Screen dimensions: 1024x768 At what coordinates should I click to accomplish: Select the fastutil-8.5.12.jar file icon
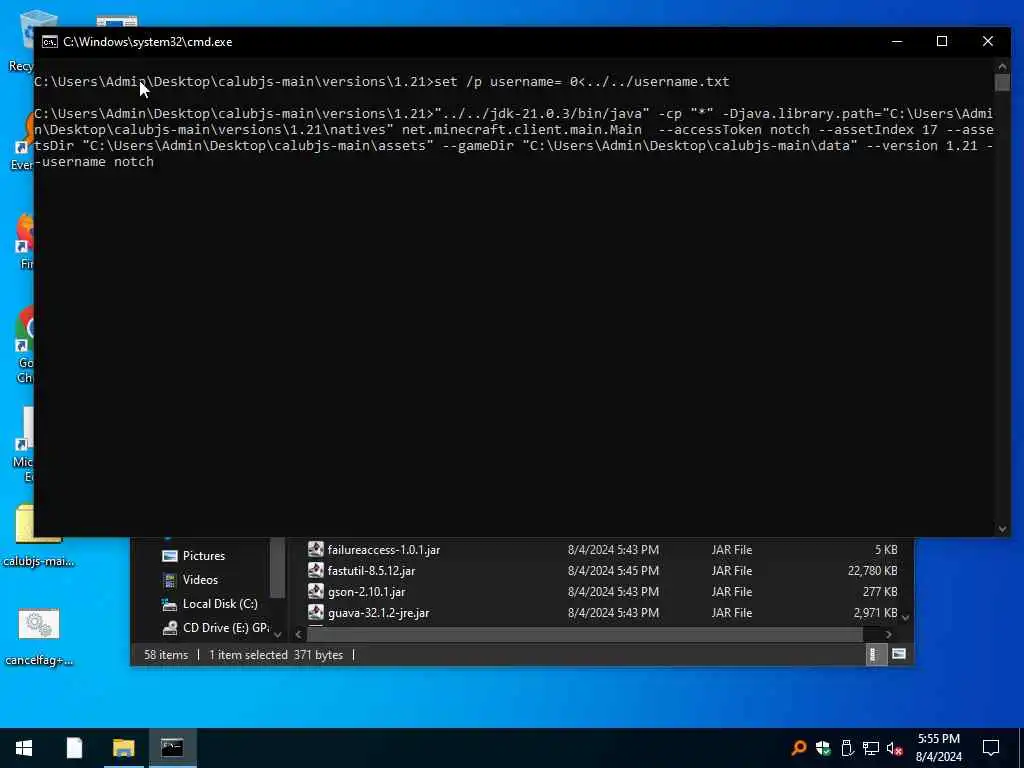[x=315, y=570]
